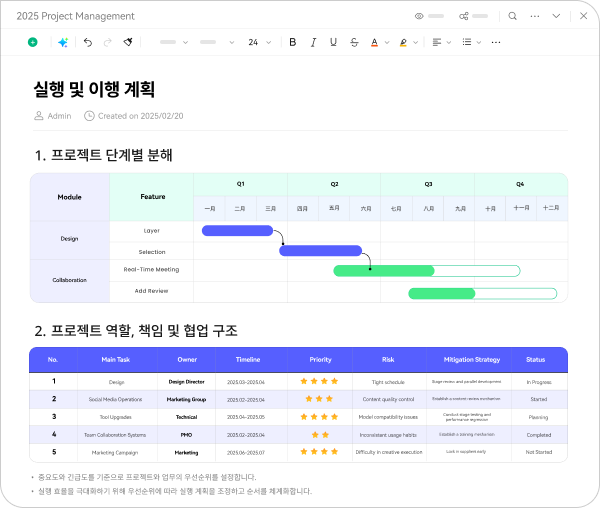Click the green add button in toolbar

(x=33, y=42)
